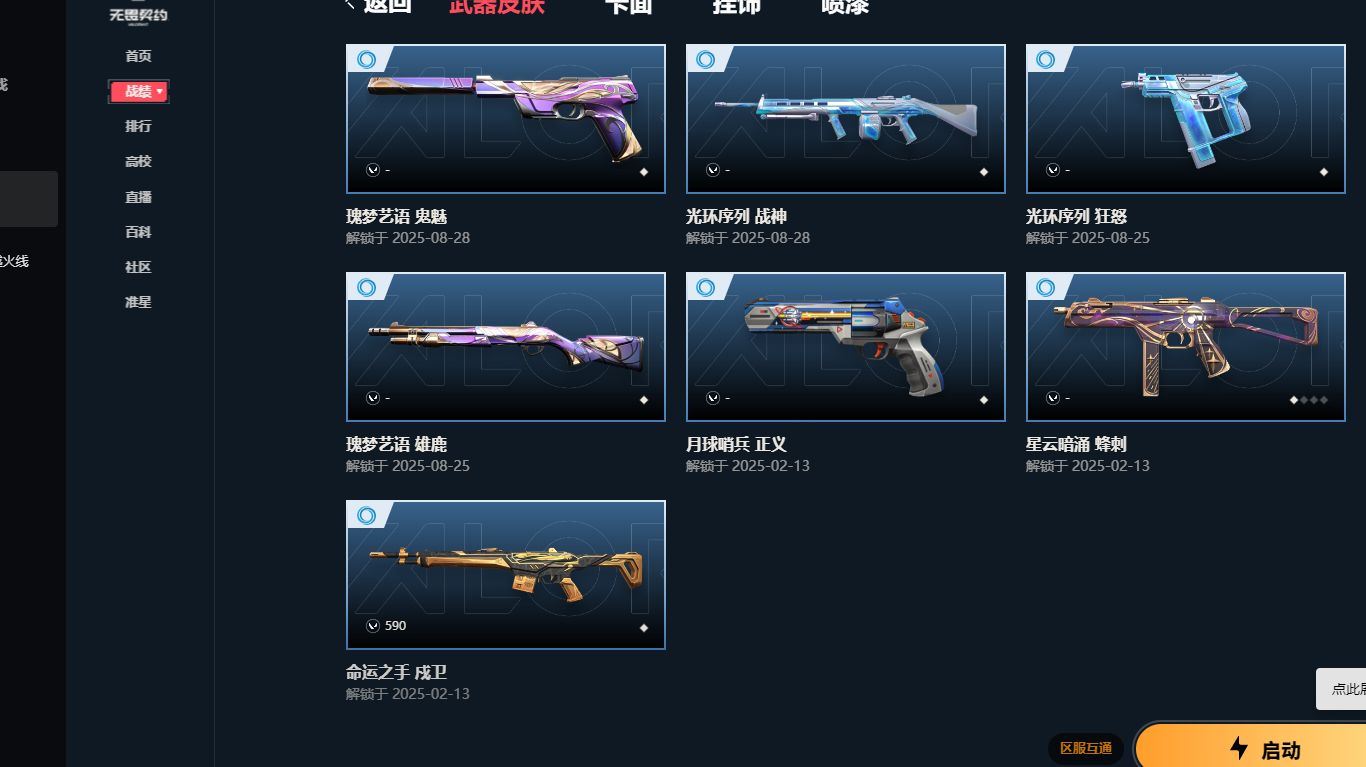Click level diamonds on 星云暗涌 蜂刺 card
This screenshot has height=767, width=1366.
(x=1309, y=400)
